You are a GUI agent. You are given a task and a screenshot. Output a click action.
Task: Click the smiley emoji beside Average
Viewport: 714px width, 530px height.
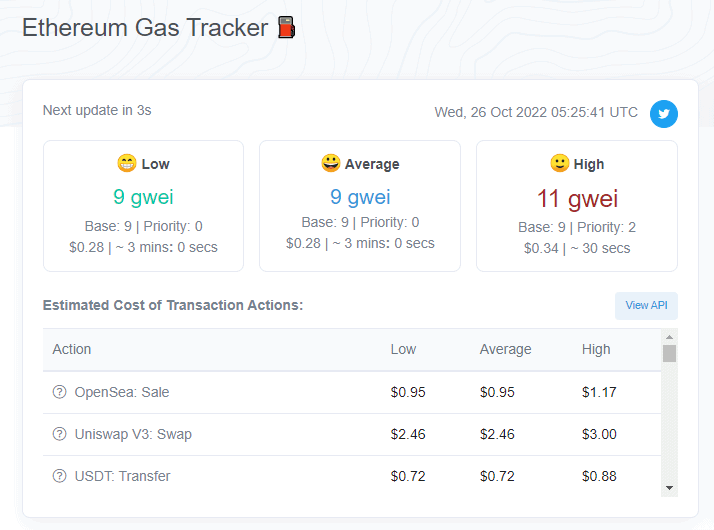pos(330,163)
